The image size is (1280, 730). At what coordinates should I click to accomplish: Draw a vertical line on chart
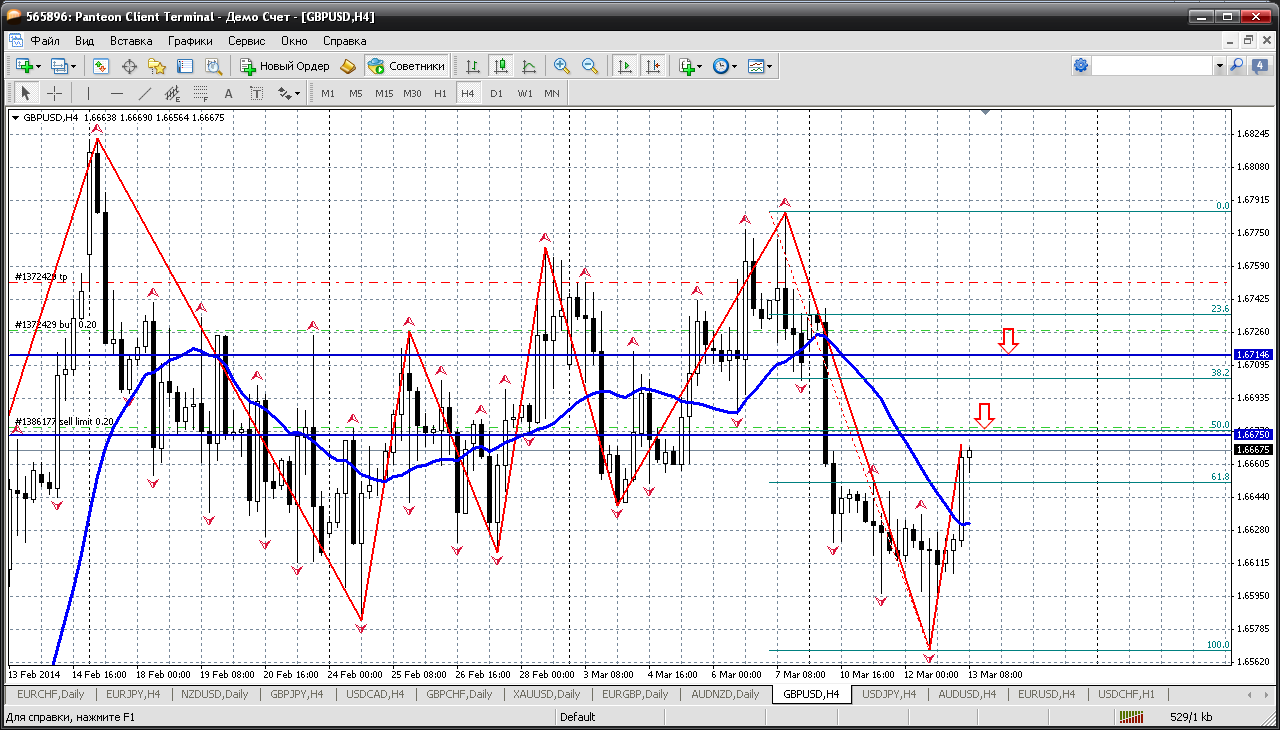(88, 93)
